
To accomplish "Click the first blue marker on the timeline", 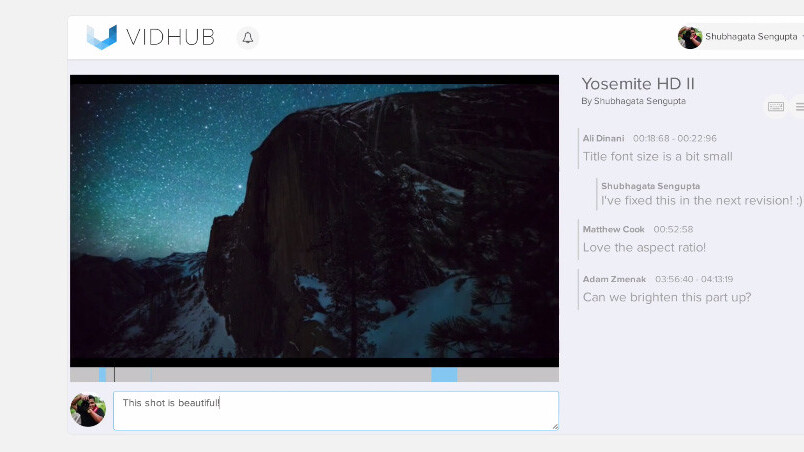I will click(102, 375).
